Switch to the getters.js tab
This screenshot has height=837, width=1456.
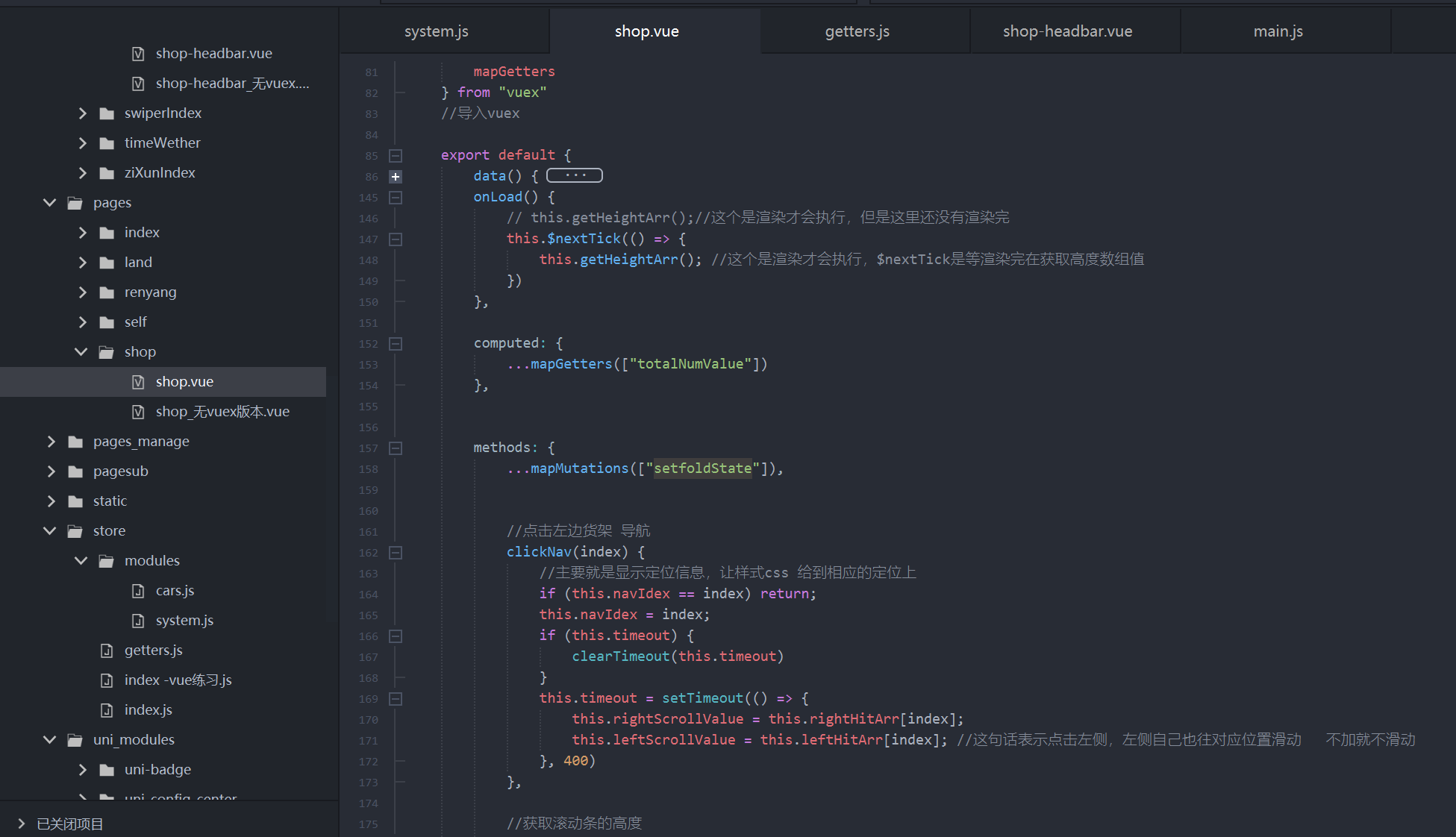(x=857, y=31)
